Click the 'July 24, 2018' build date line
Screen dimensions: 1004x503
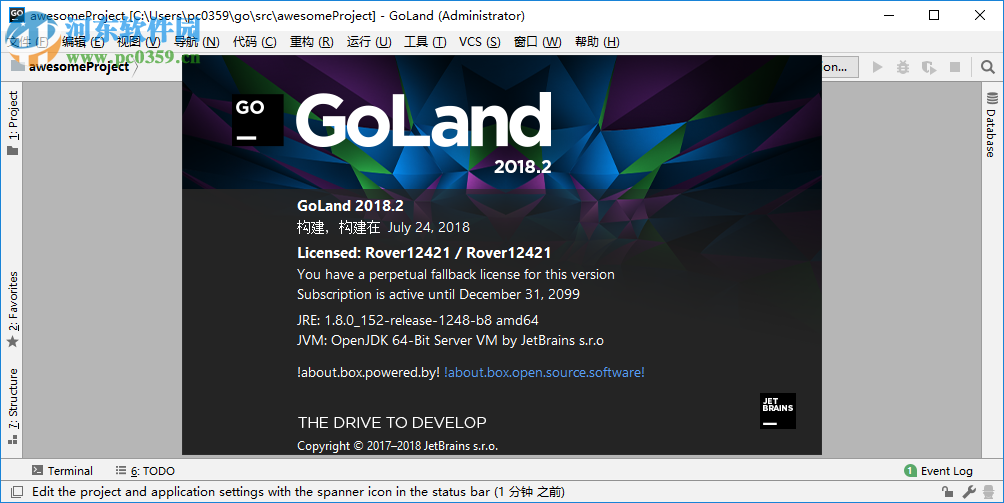384,227
